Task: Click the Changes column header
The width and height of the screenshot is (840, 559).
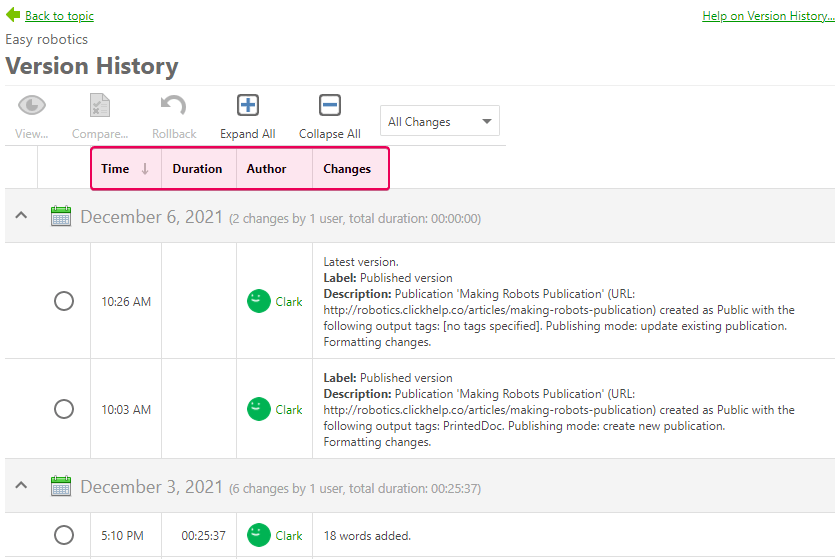Action: (x=347, y=169)
